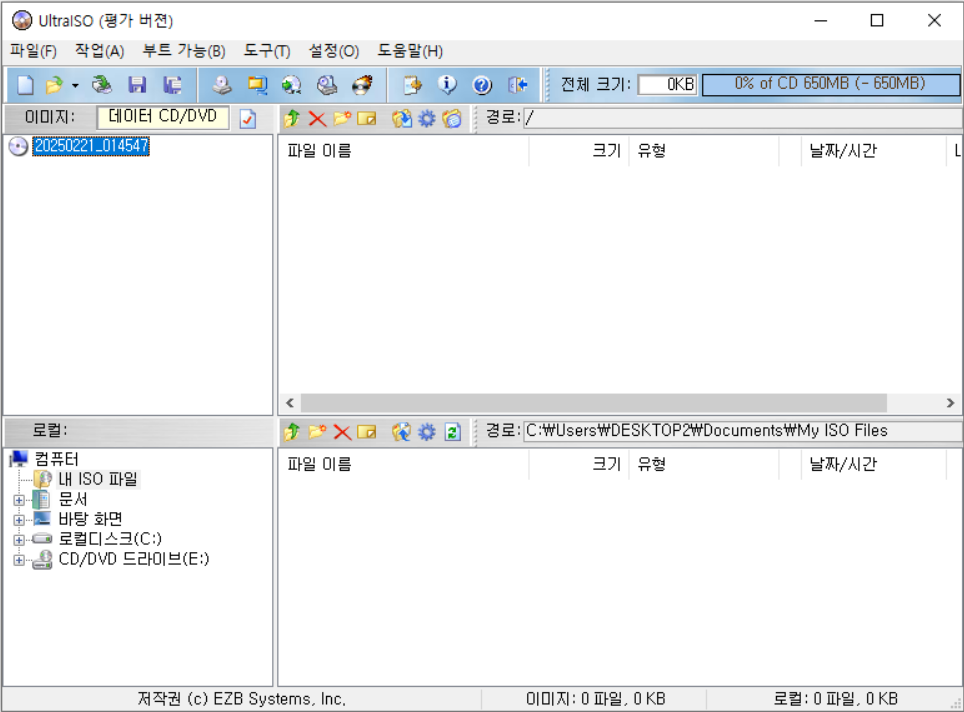This screenshot has height=712, width=964.
Task: Sort local pane by 파일 이름 column
Action: coord(404,464)
